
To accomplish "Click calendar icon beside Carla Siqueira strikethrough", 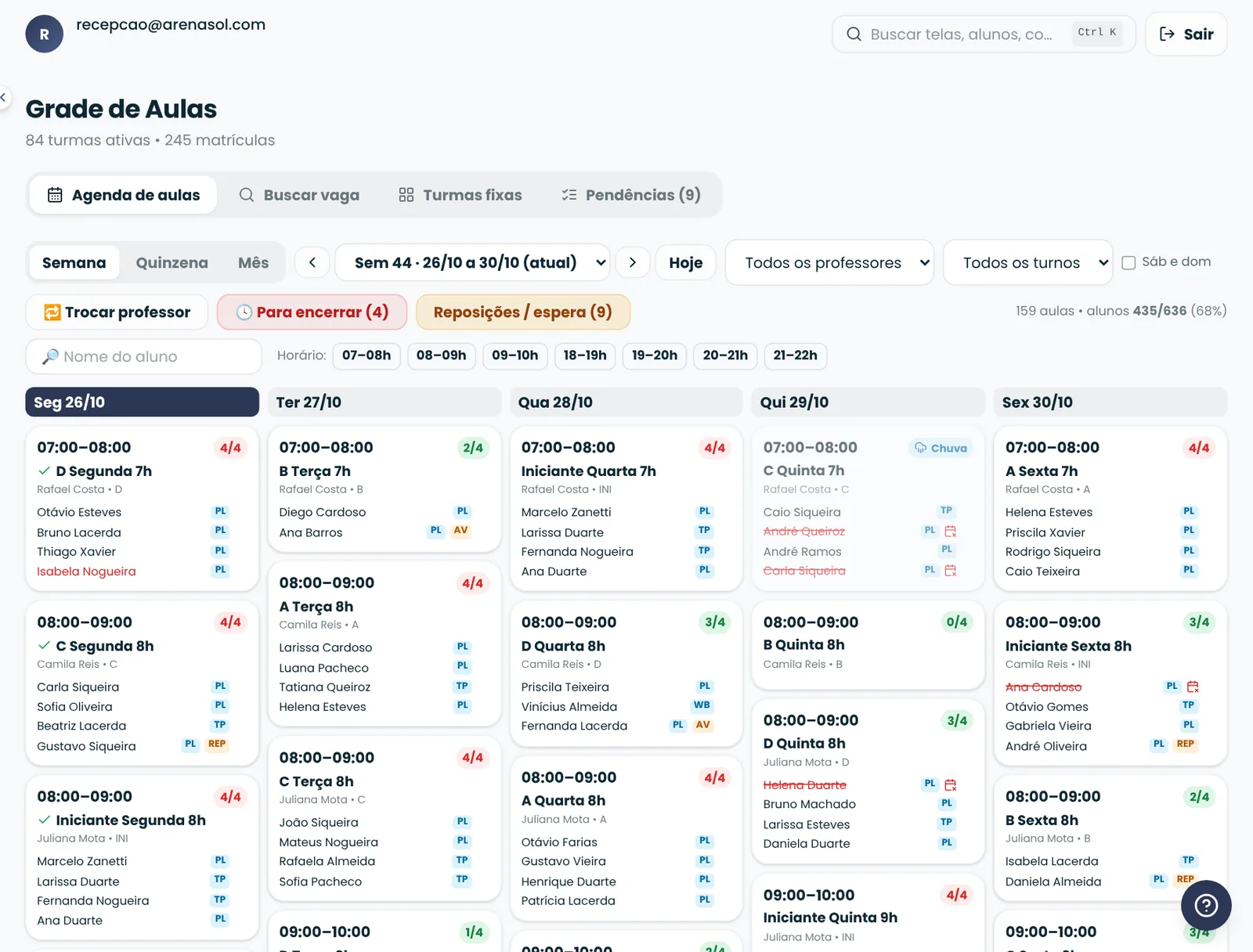I will pos(951,571).
